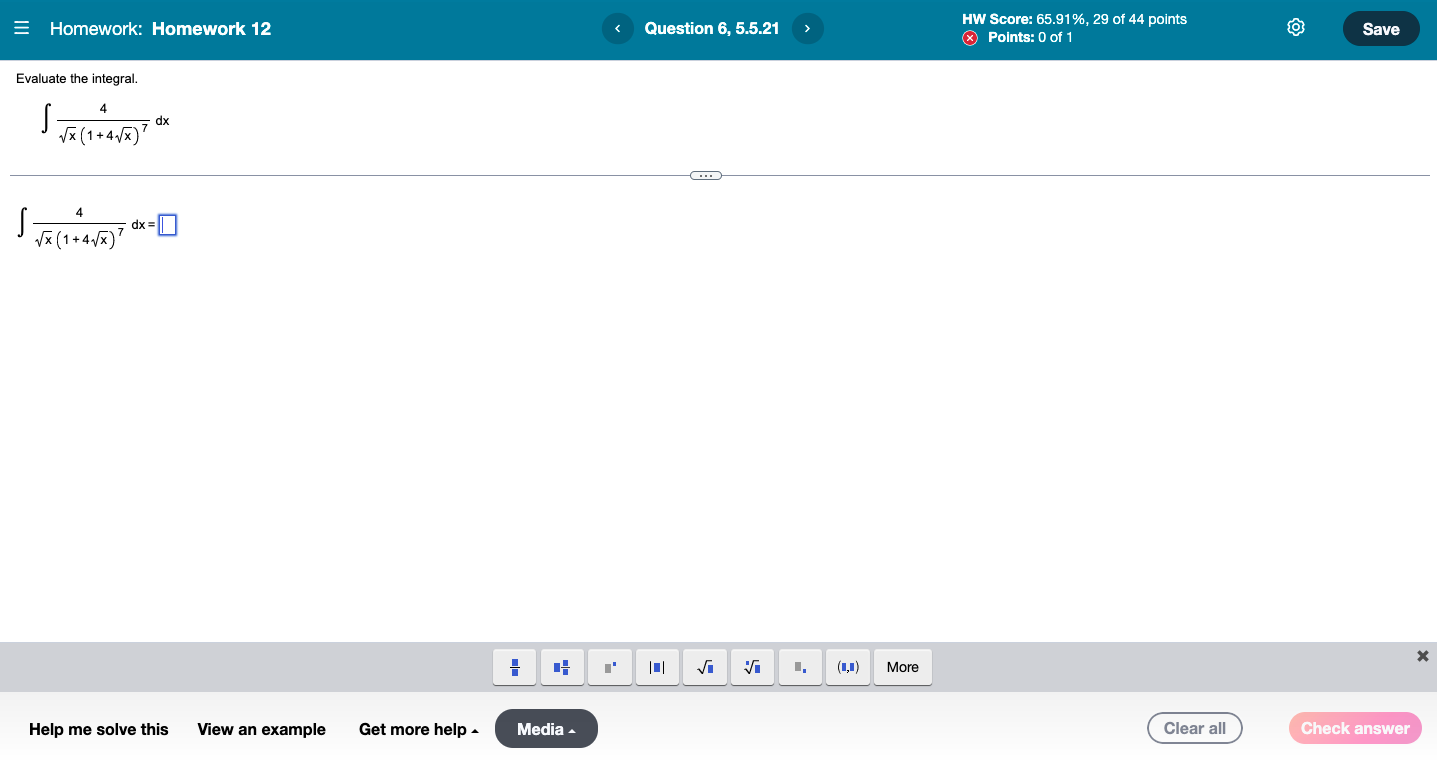Select the fraction template icon
The image size is (1437, 768).
tap(514, 667)
